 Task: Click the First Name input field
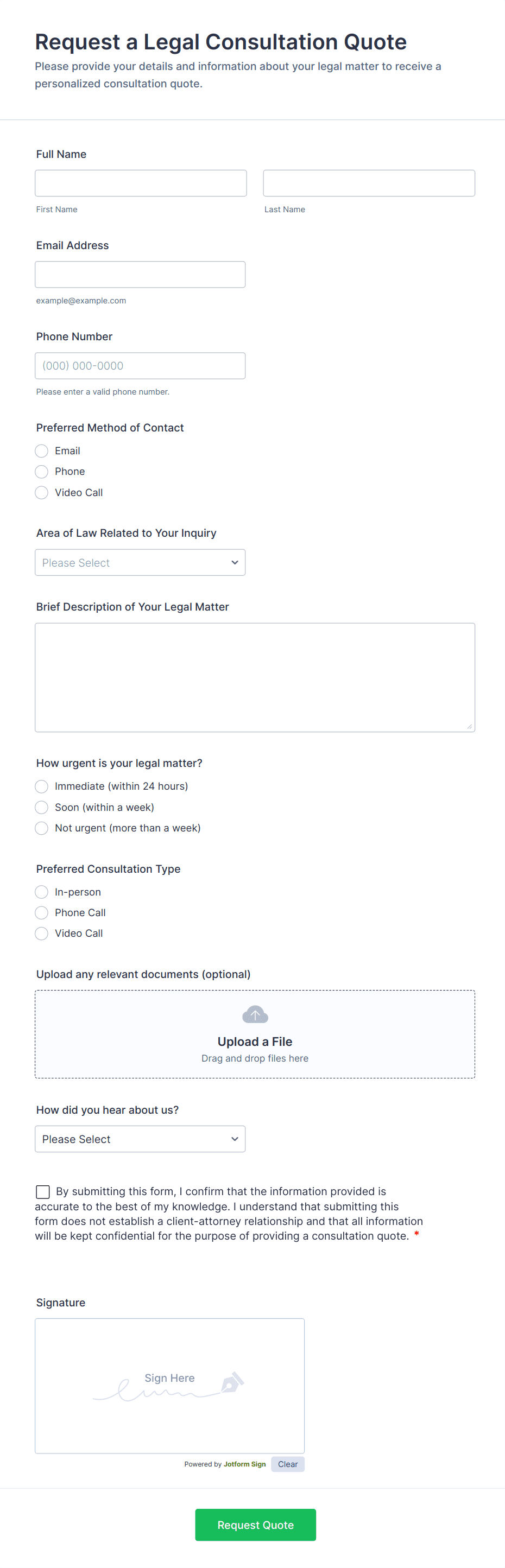pos(141,183)
